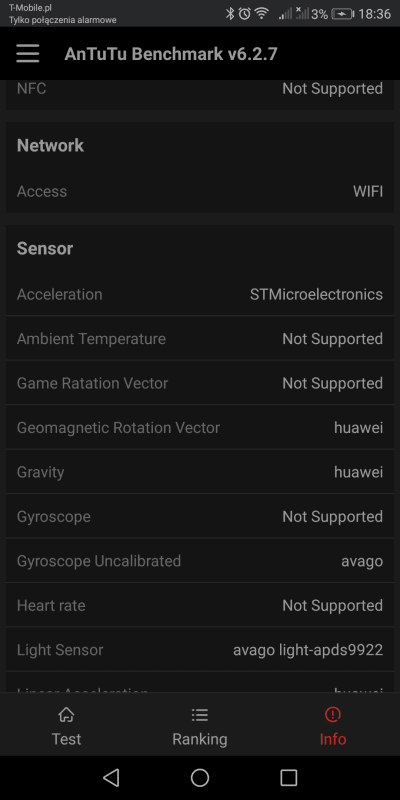Switch to the Ranking tab

coord(199,724)
